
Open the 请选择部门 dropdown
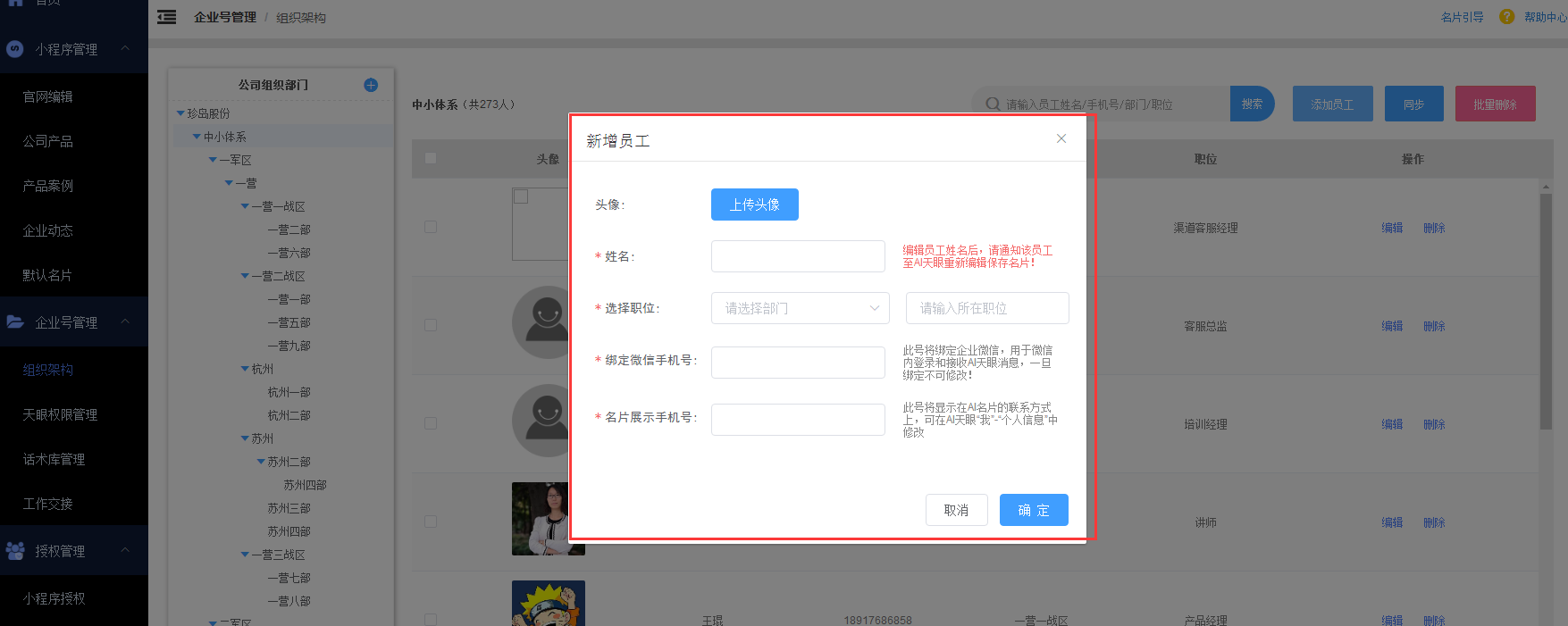click(x=800, y=308)
